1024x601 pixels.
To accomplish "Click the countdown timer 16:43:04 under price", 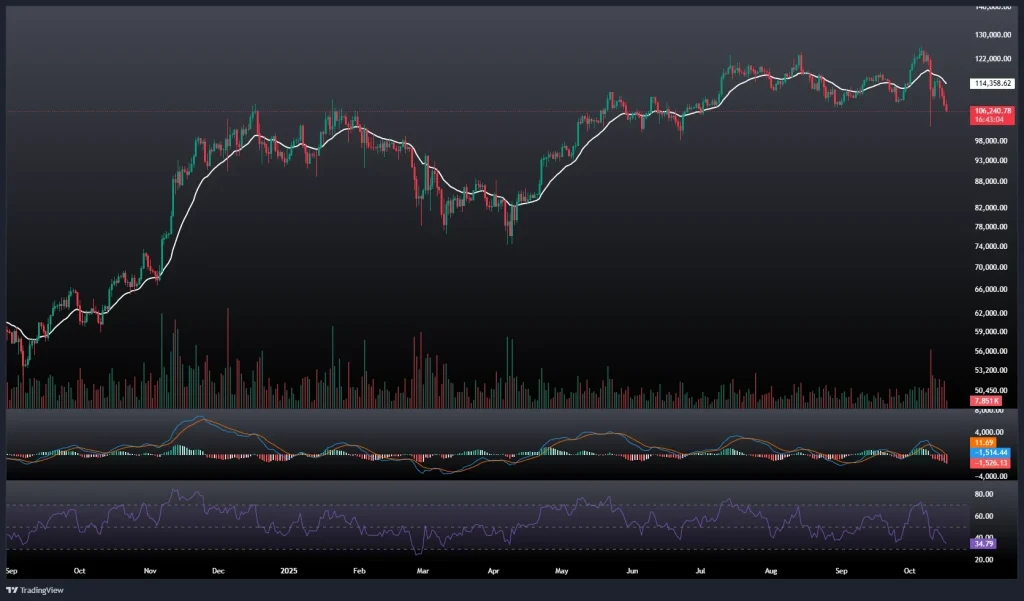I will point(990,119).
